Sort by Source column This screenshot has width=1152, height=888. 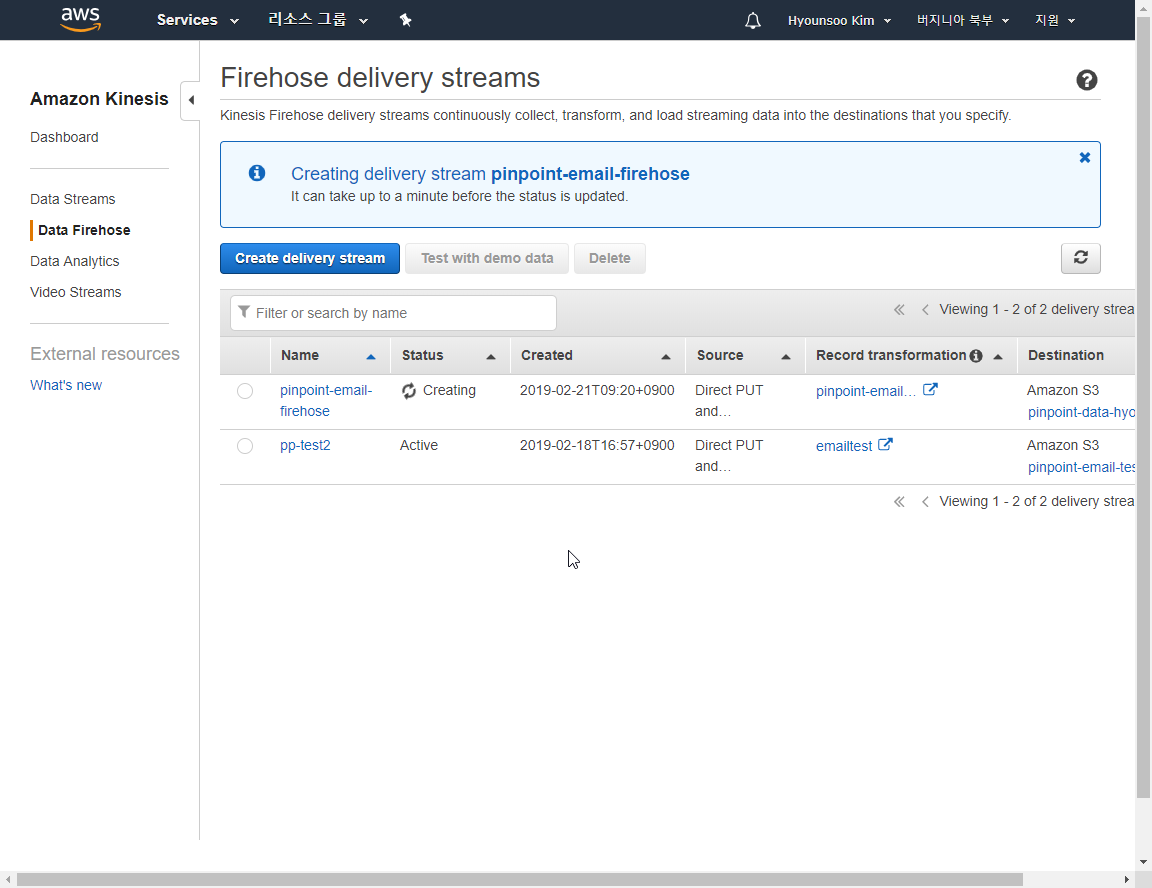click(x=745, y=355)
